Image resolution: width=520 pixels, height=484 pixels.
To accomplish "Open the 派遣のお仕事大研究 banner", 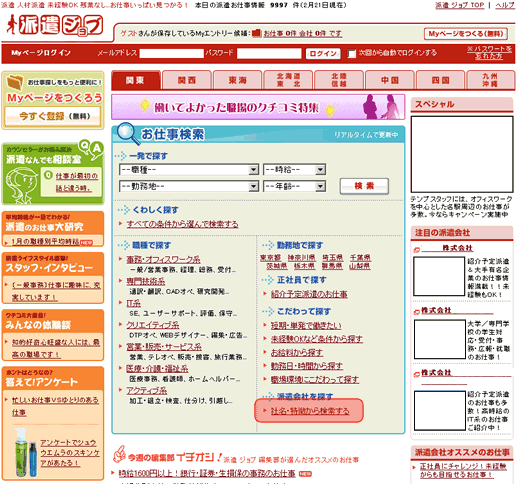I will click(53, 223).
